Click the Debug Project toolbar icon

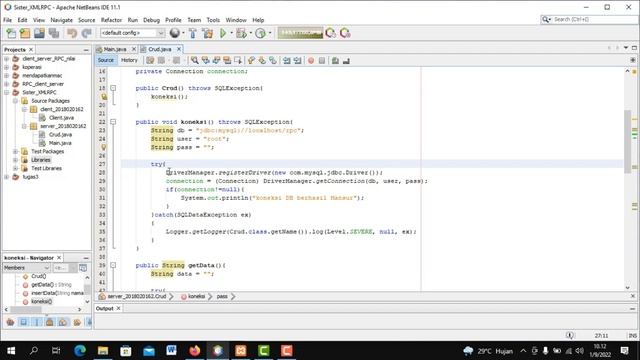241,33
